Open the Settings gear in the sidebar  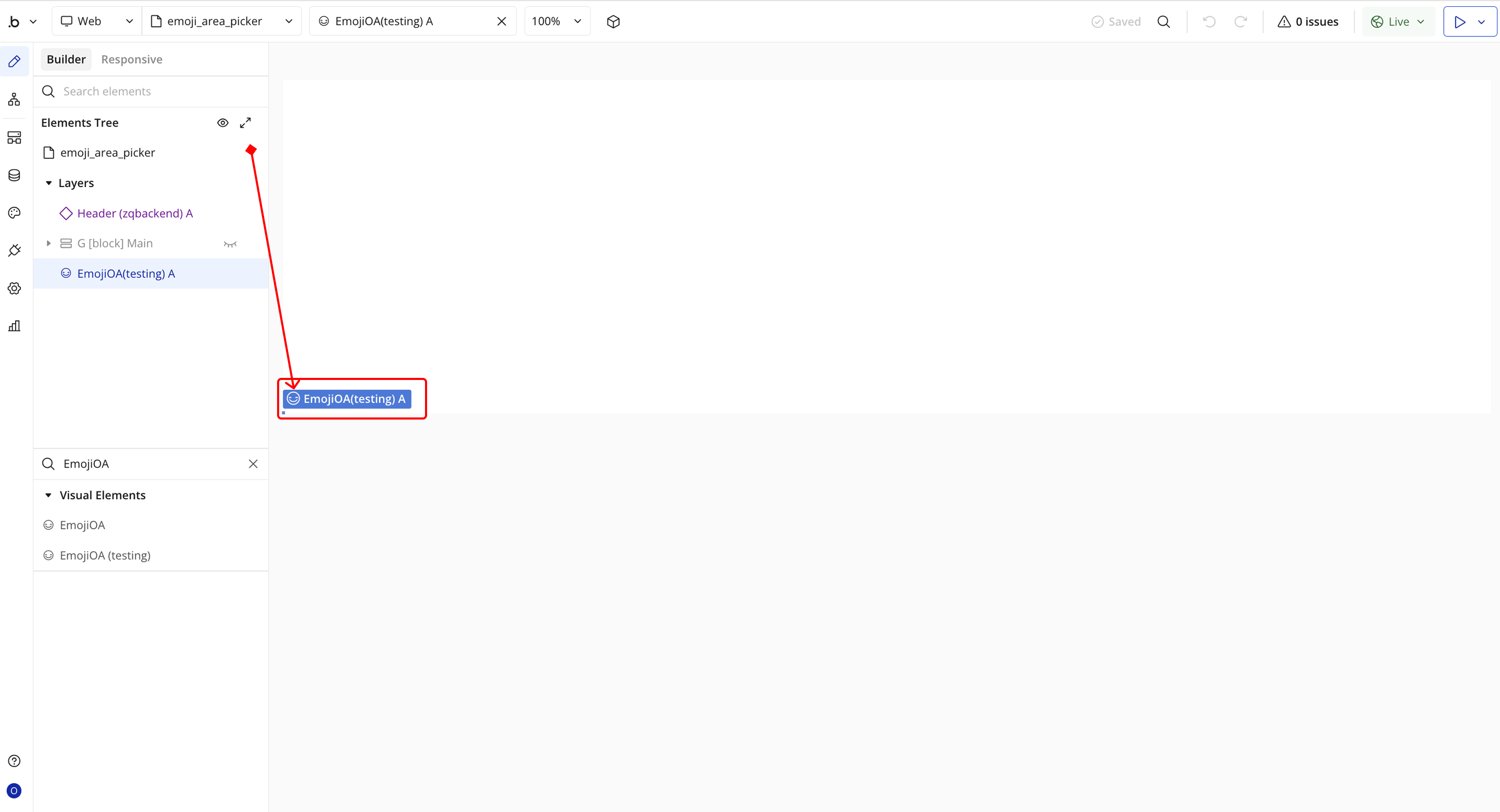14,288
